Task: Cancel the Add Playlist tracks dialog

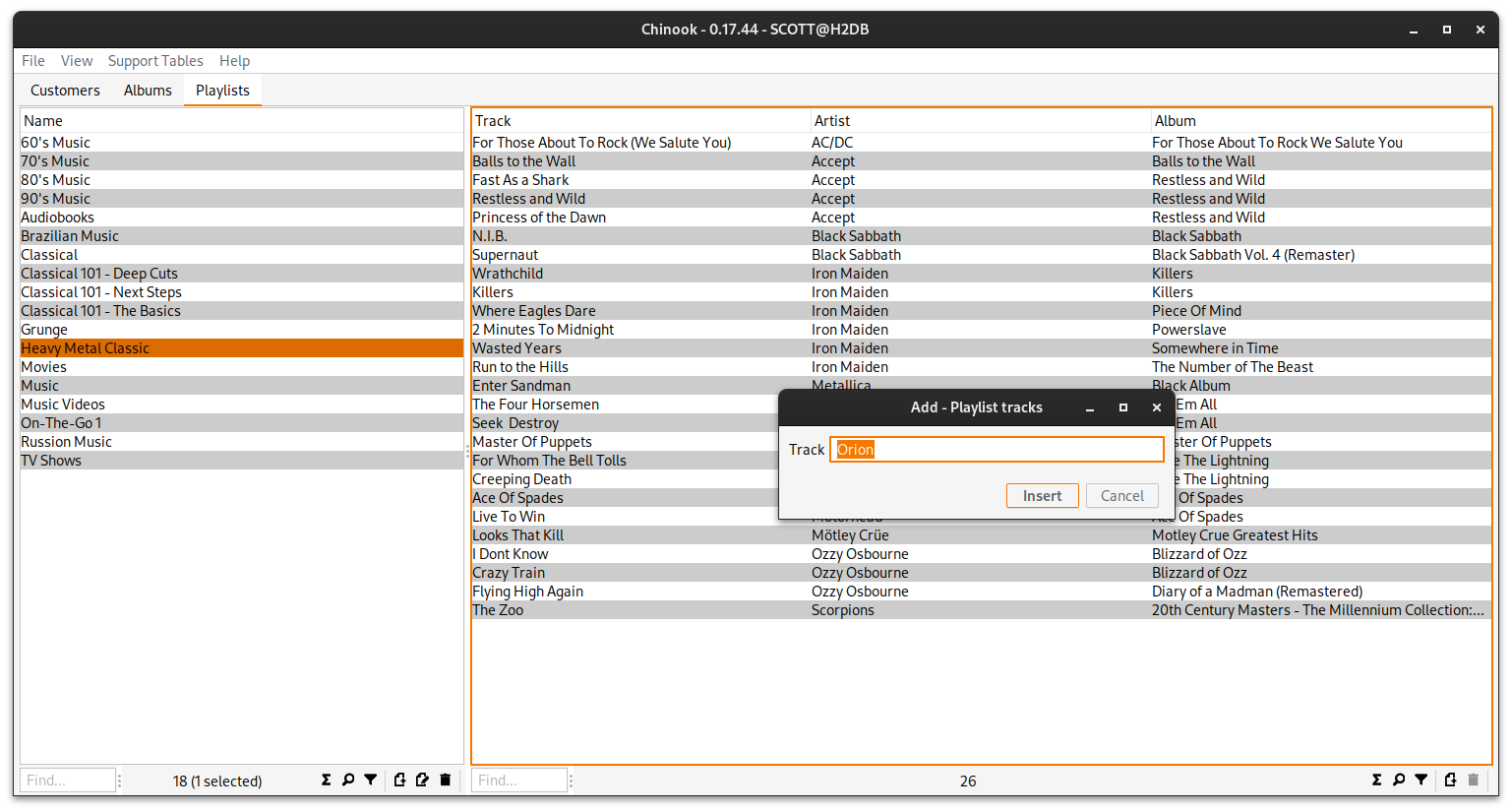Action: 1121,496
